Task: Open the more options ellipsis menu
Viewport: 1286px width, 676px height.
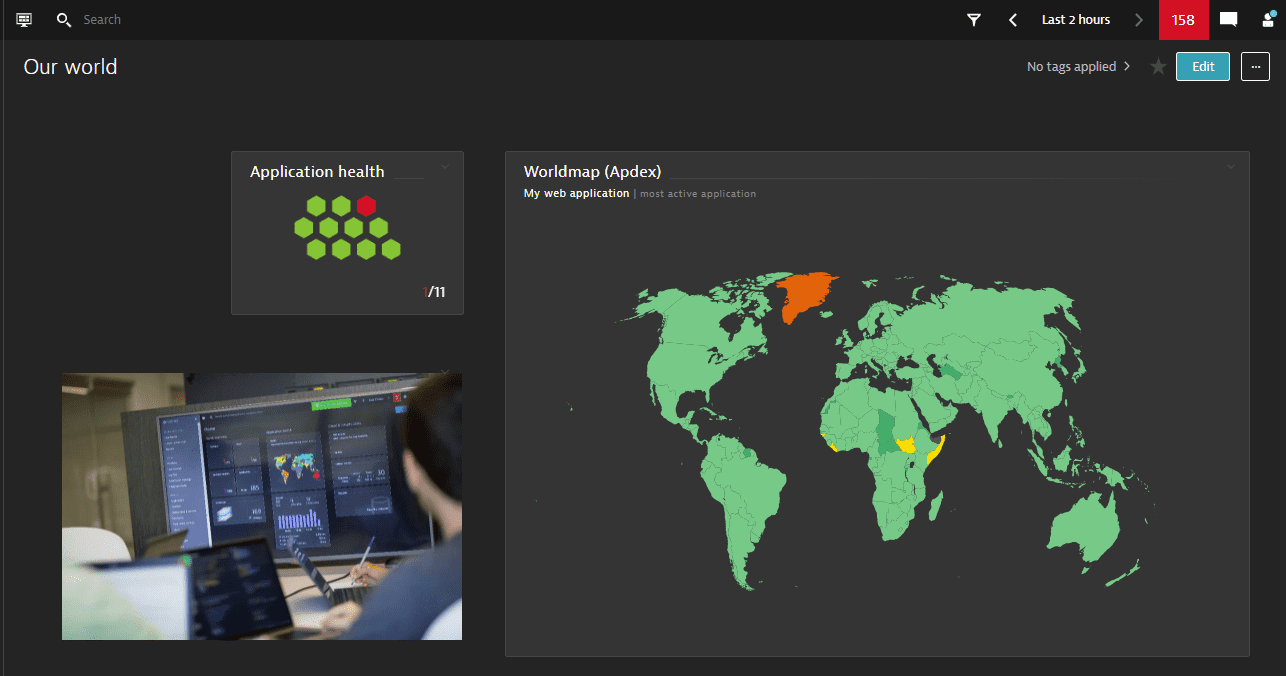Action: [1255, 67]
